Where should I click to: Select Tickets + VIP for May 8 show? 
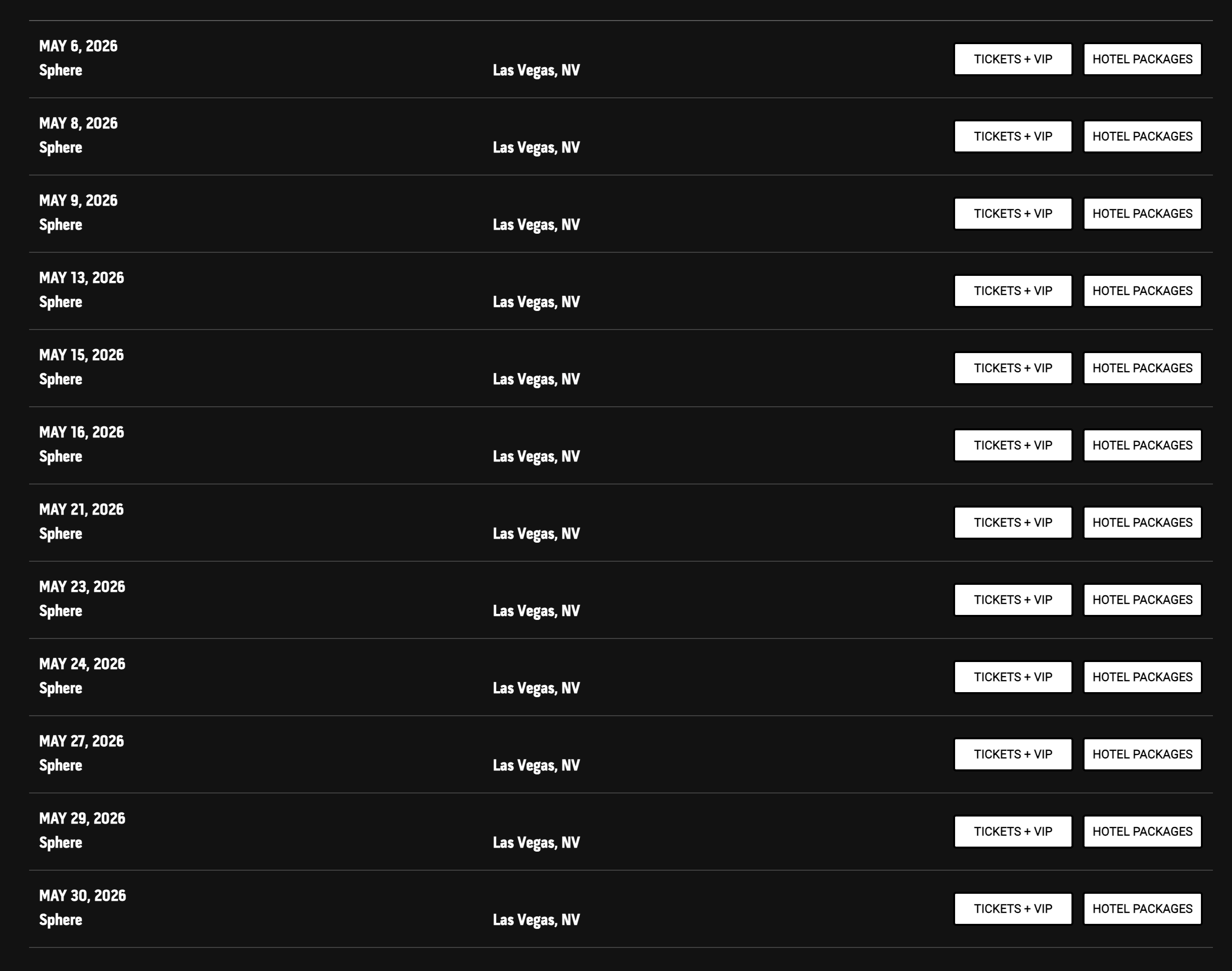pyautogui.click(x=1013, y=136)
